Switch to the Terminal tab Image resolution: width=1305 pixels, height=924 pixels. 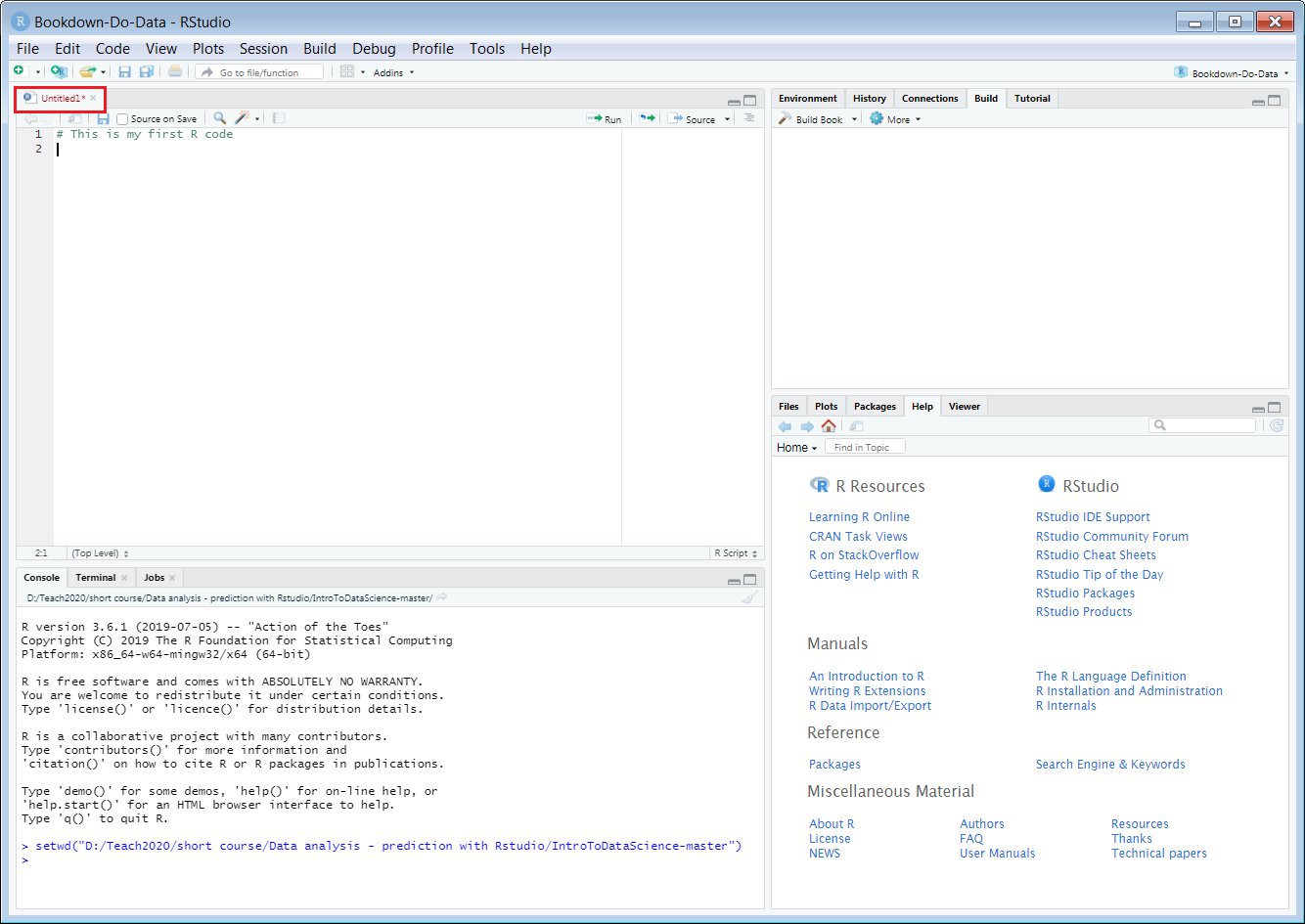pyautogui.click(x=94, y=577)
